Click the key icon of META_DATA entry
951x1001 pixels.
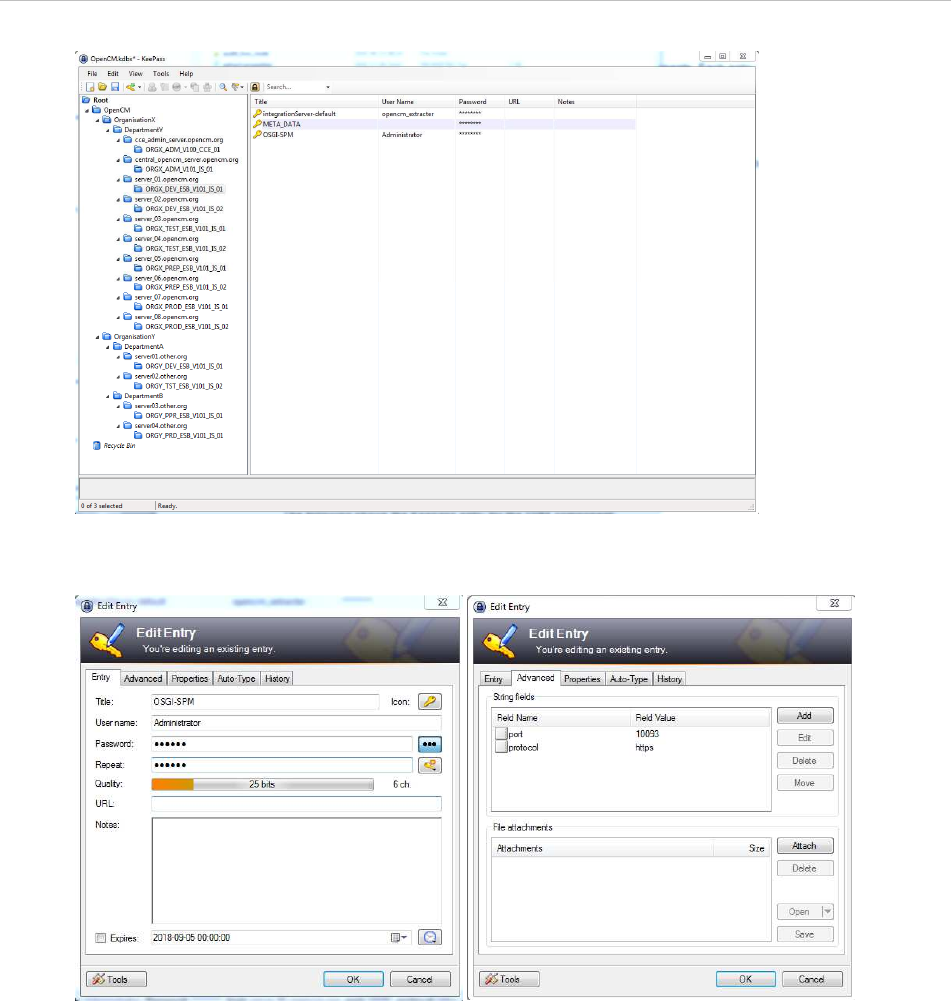pos(257,124)
